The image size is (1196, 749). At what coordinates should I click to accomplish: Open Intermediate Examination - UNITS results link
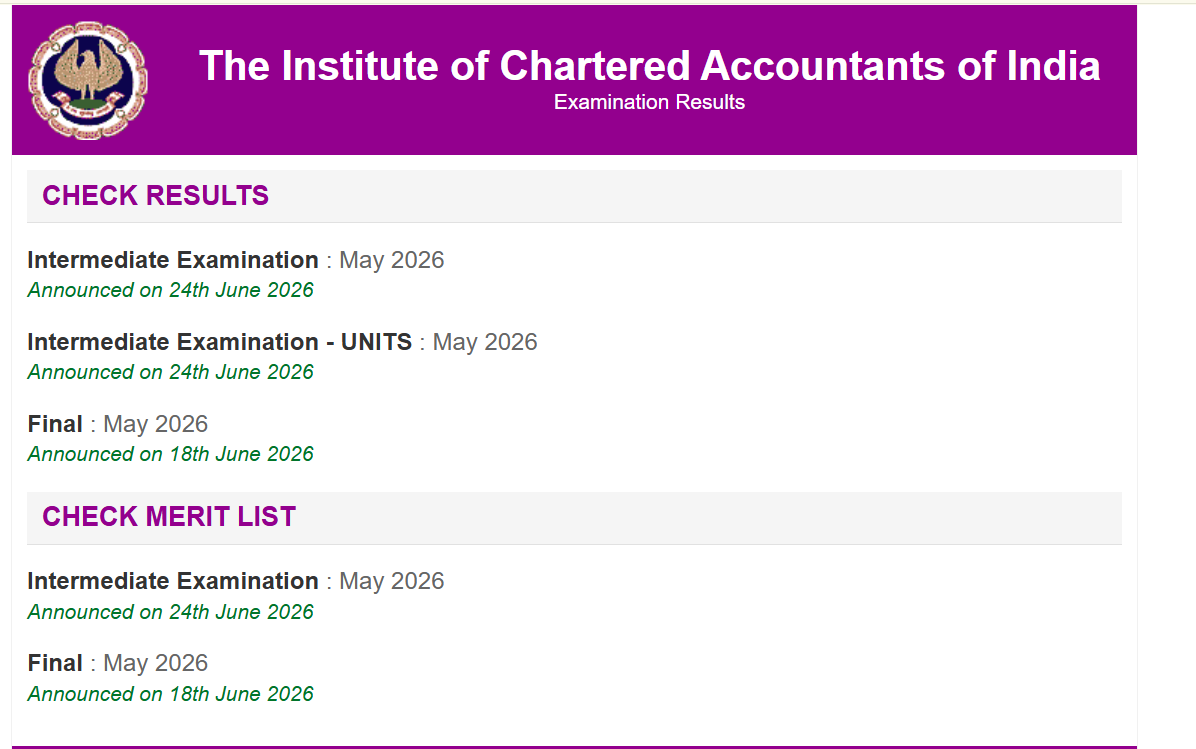click(x=220, y=342)
